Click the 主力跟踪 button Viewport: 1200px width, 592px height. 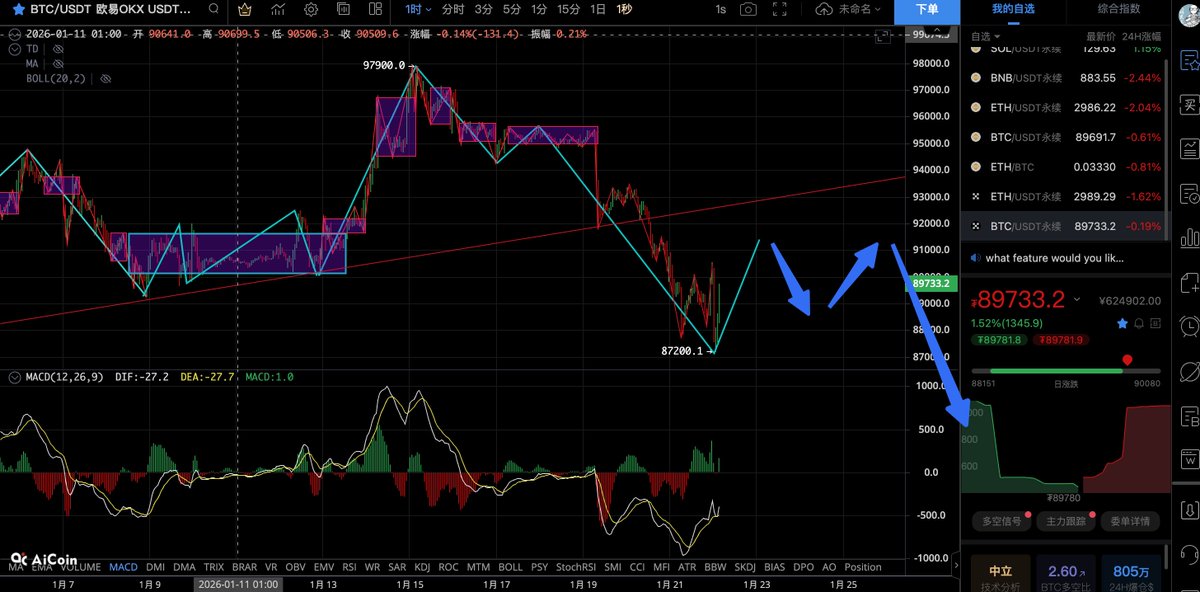tap(1066, 521)
